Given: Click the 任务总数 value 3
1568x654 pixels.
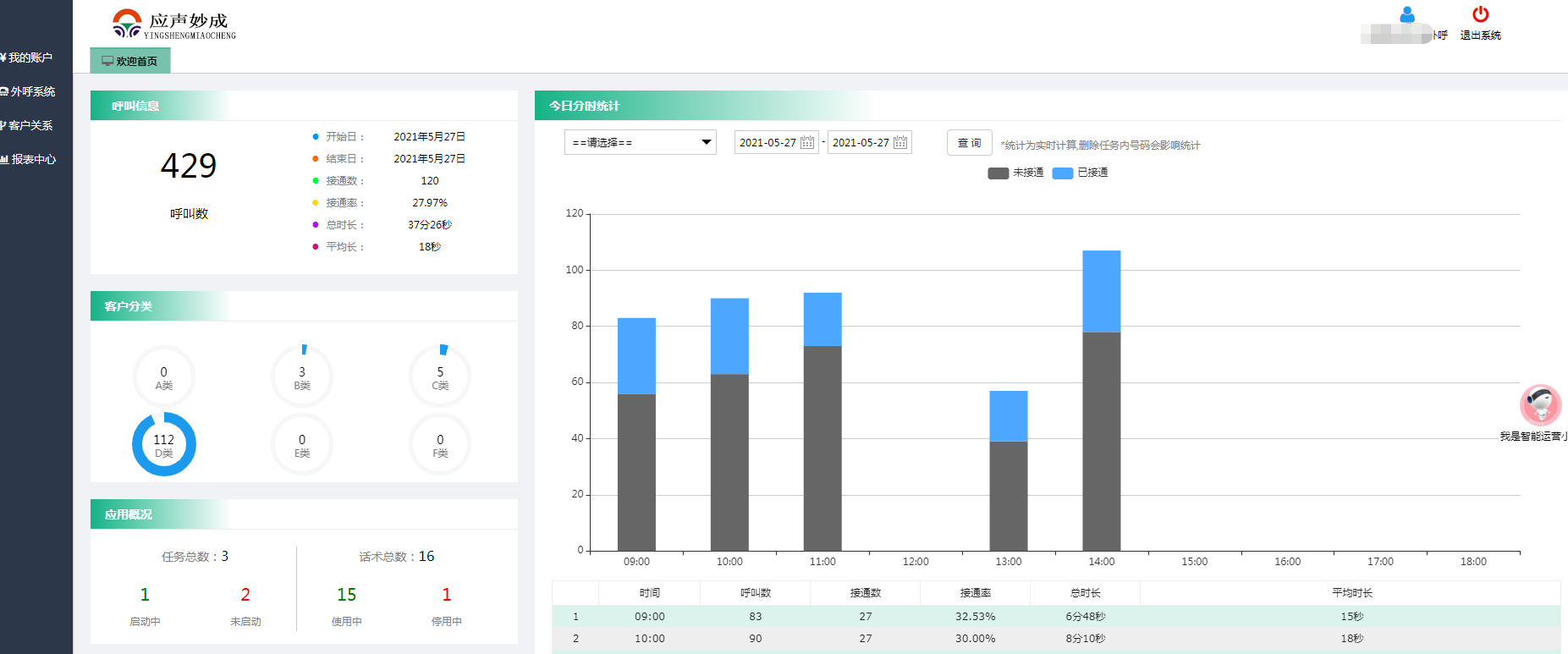Looking at the screenshot, I should coord(225,556).
